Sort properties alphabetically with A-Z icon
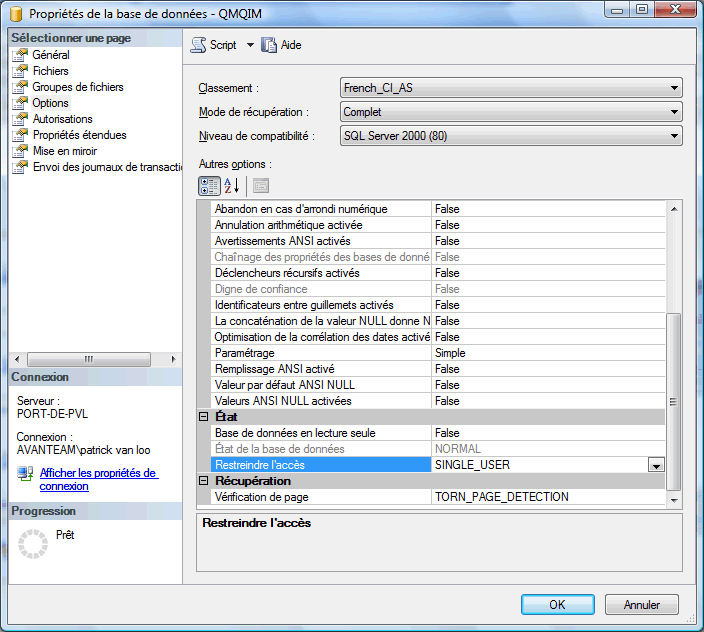This screenshot has width=704, height=632. tap(232, 185)
